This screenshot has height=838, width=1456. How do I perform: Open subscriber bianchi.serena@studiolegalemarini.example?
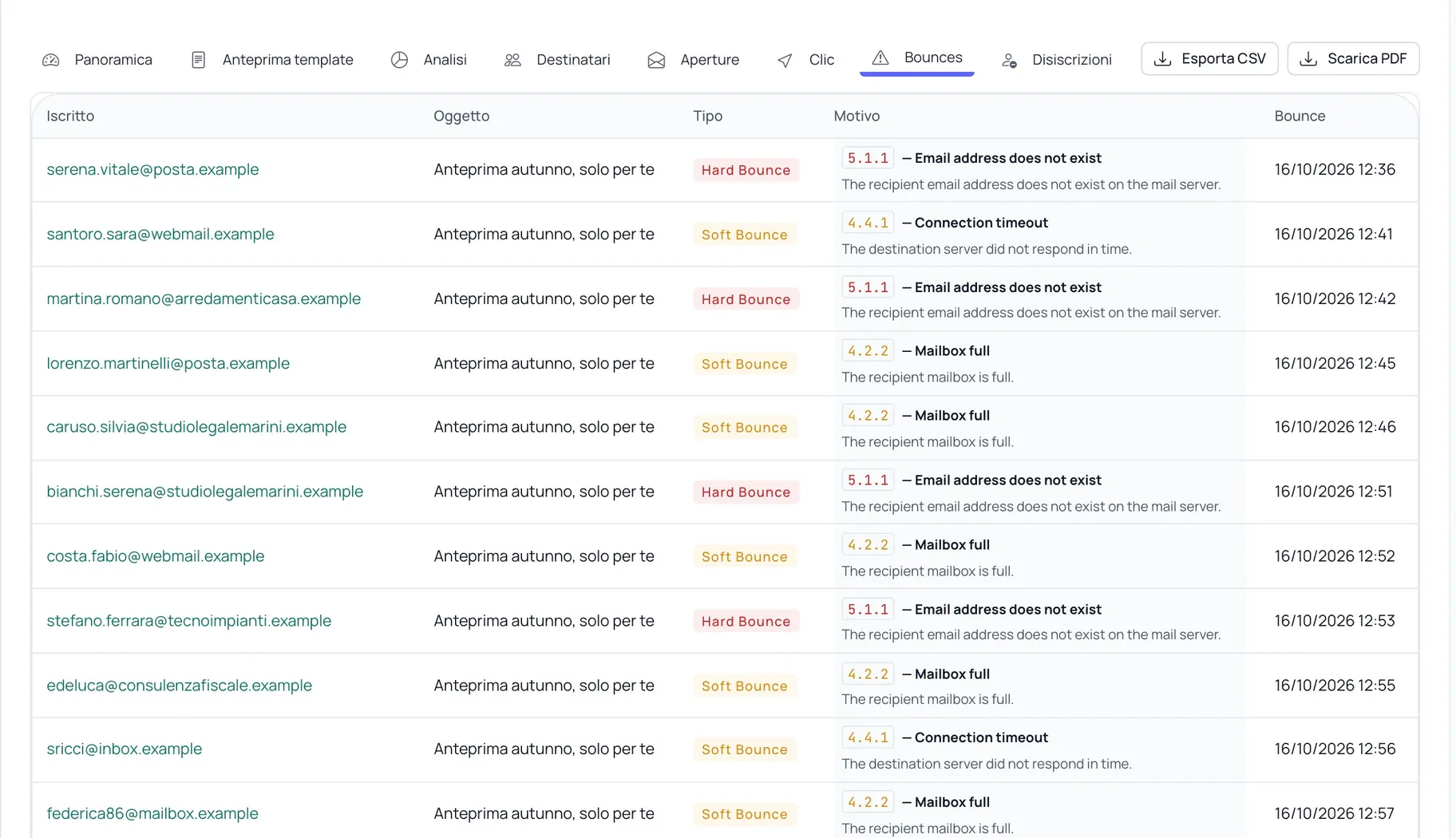(x=204, y=492)
